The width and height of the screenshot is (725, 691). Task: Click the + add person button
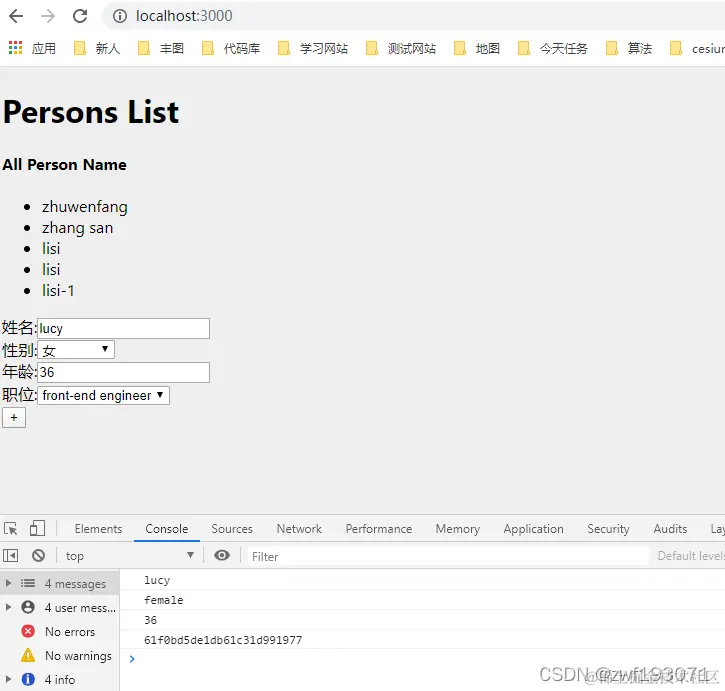pos(14,418)
